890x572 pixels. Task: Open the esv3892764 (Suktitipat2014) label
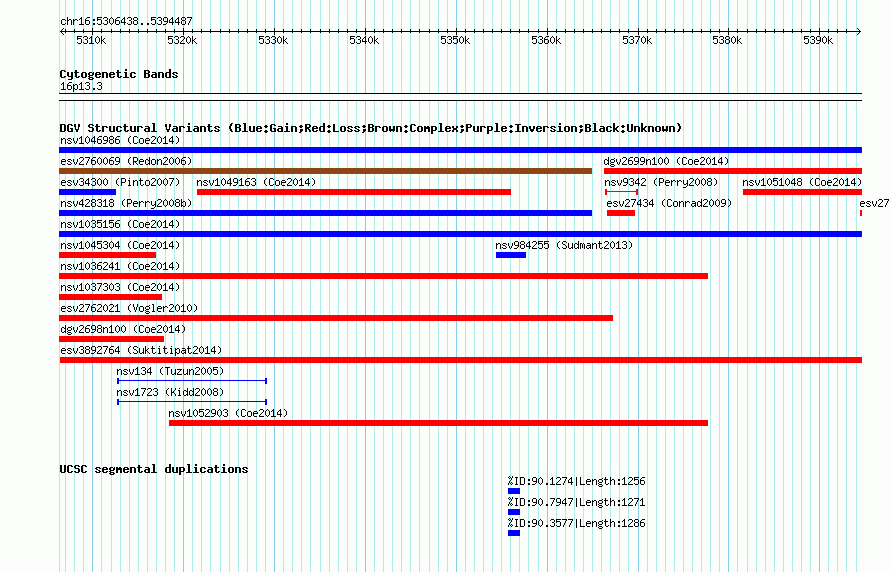pyautogui.click(x=141, y=350)
